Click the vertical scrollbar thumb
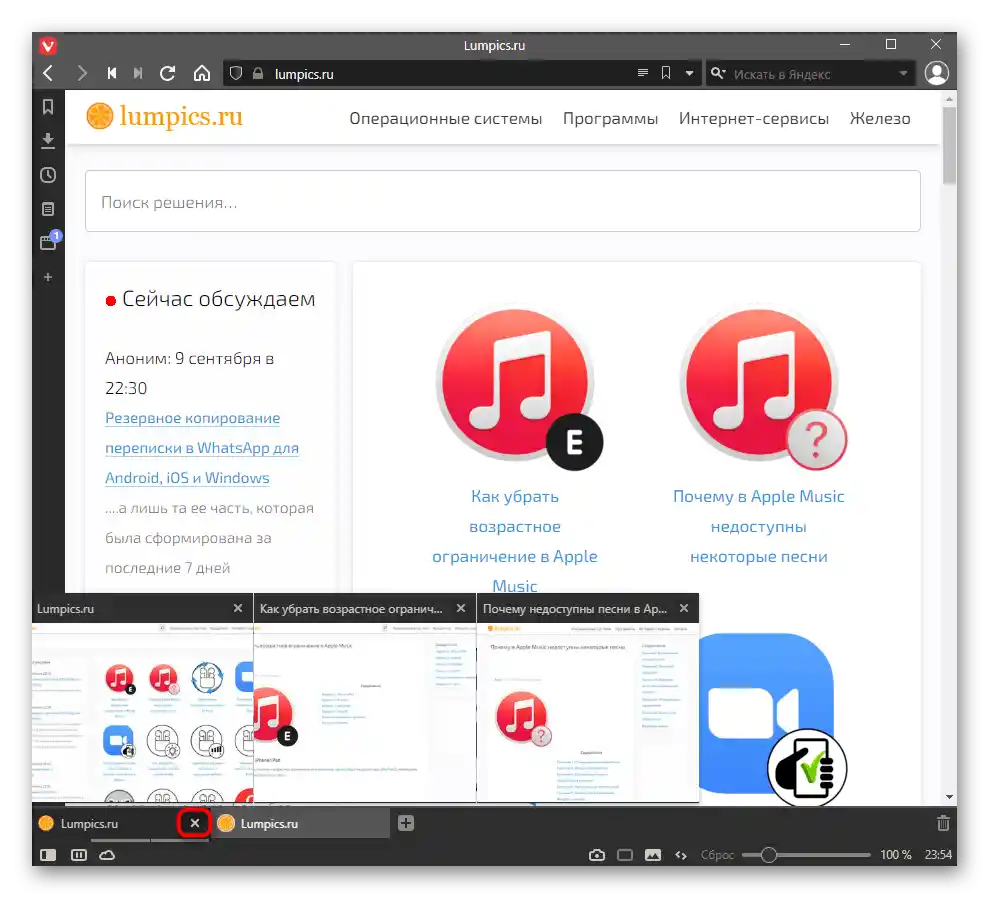The height and width of the screenshot is (898, 989). (x=949, y=145)
